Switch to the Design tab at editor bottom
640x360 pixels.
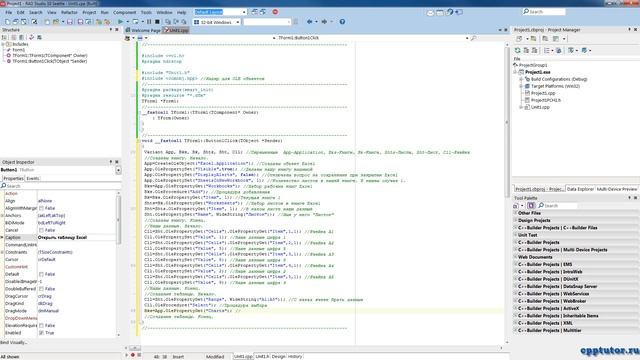pyautogui.click(x=278, y=357)
